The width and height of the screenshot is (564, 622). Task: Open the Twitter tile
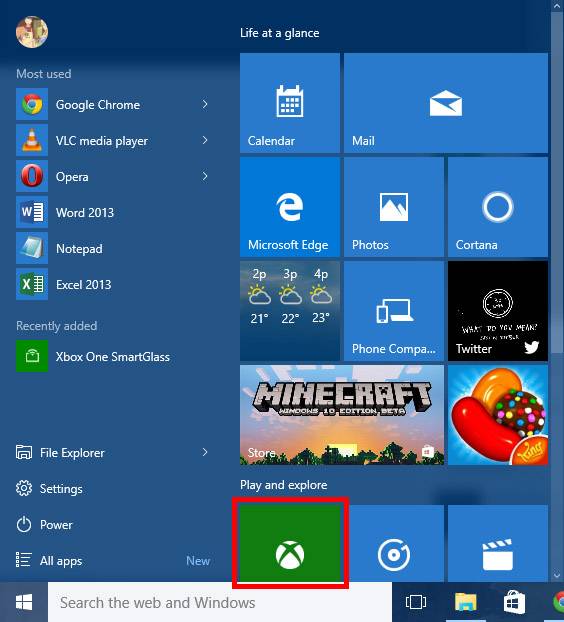click(x=498, y=311)
